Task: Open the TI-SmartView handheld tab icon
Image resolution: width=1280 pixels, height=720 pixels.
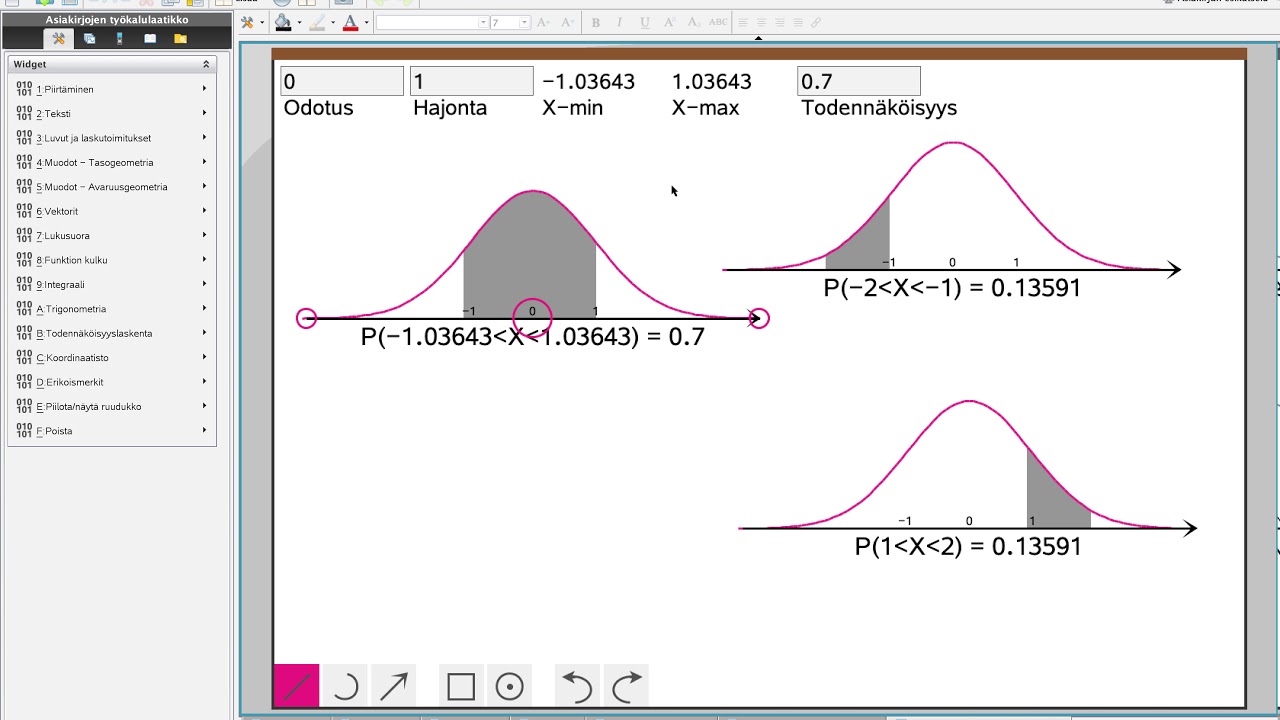Action: [x=120, y=39]
